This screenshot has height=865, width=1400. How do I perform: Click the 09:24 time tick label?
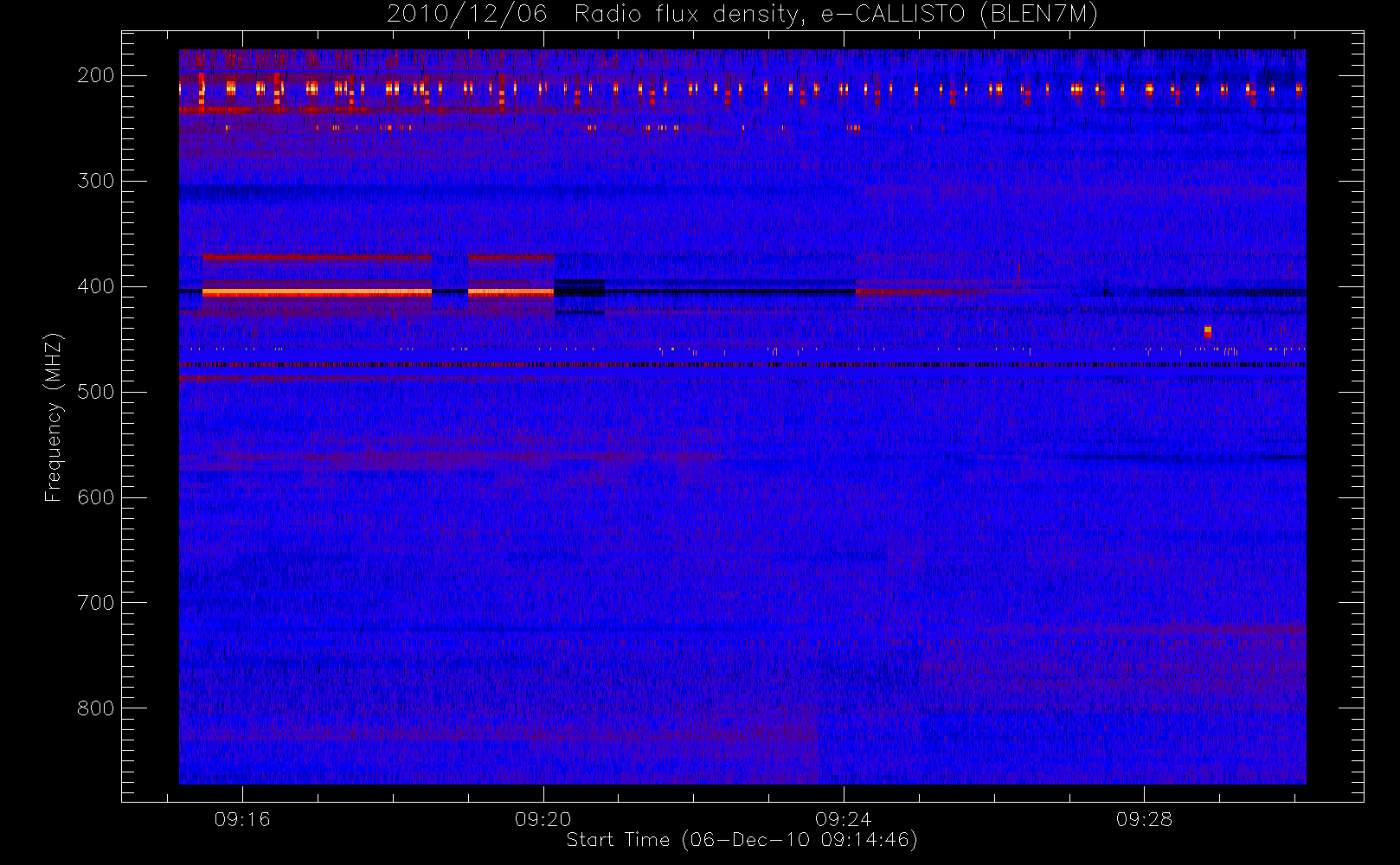point(844,819)
